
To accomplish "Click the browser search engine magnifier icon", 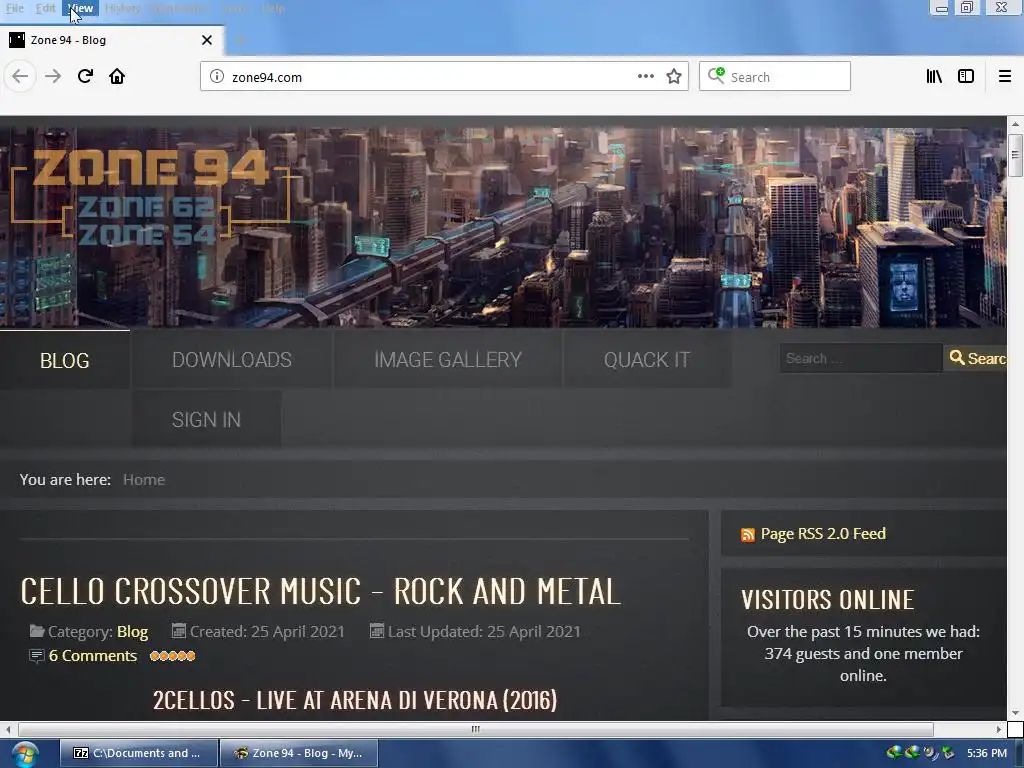I will (x=716, y=75).
